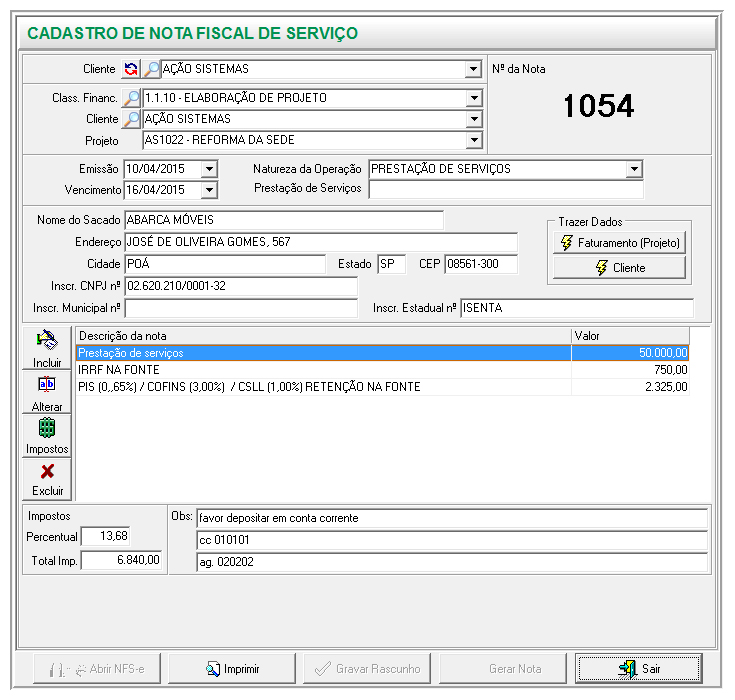Image resolution: width=735 pixels, height=700 pixels.
Task: Click the 'Descrição da nota' column header
Action: (323, 336)
